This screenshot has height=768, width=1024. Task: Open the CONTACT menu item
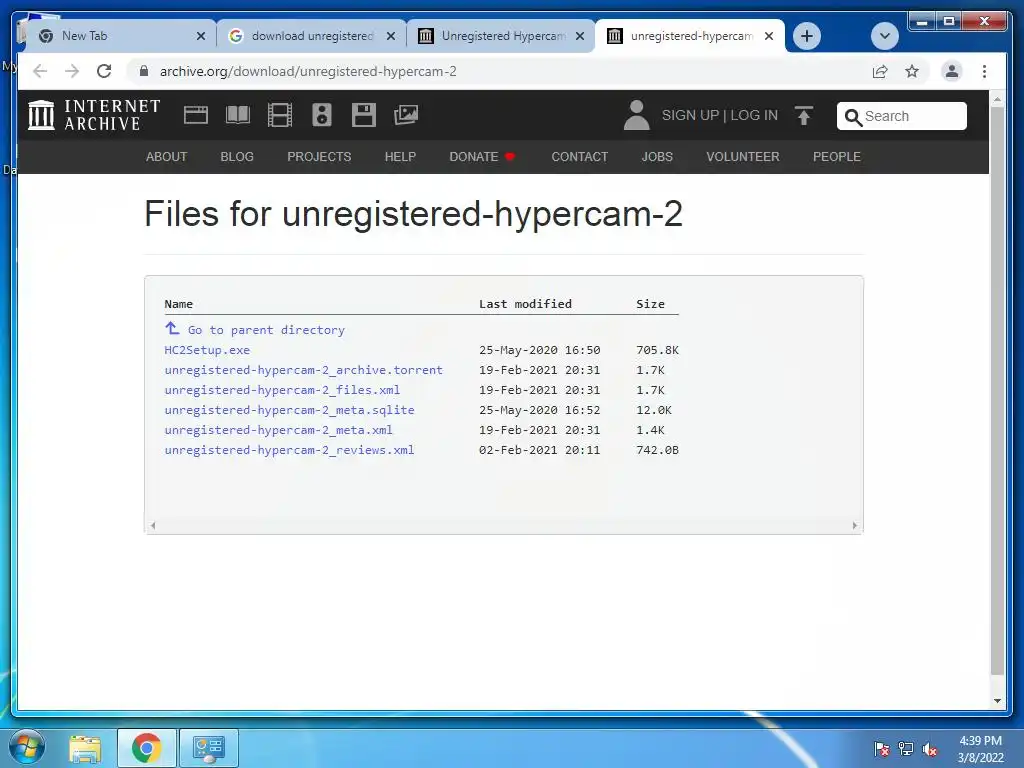(x=579, y=157)
